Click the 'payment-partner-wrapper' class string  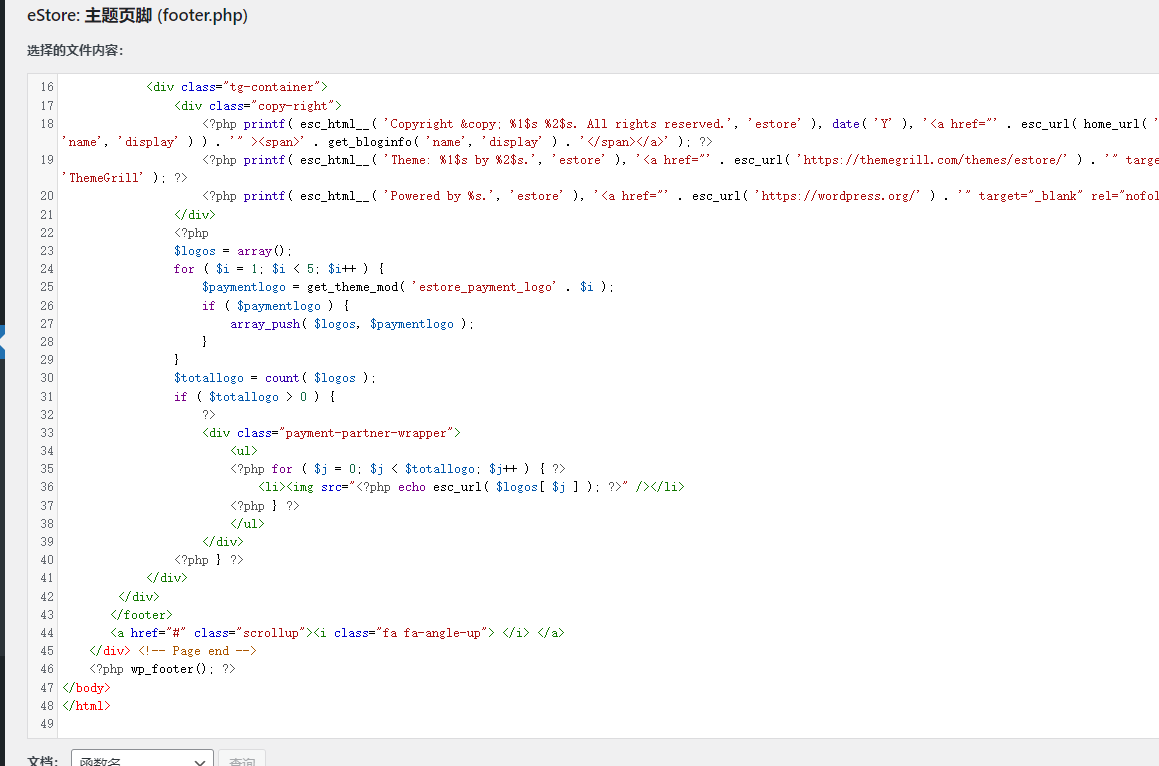pos(369,433)
